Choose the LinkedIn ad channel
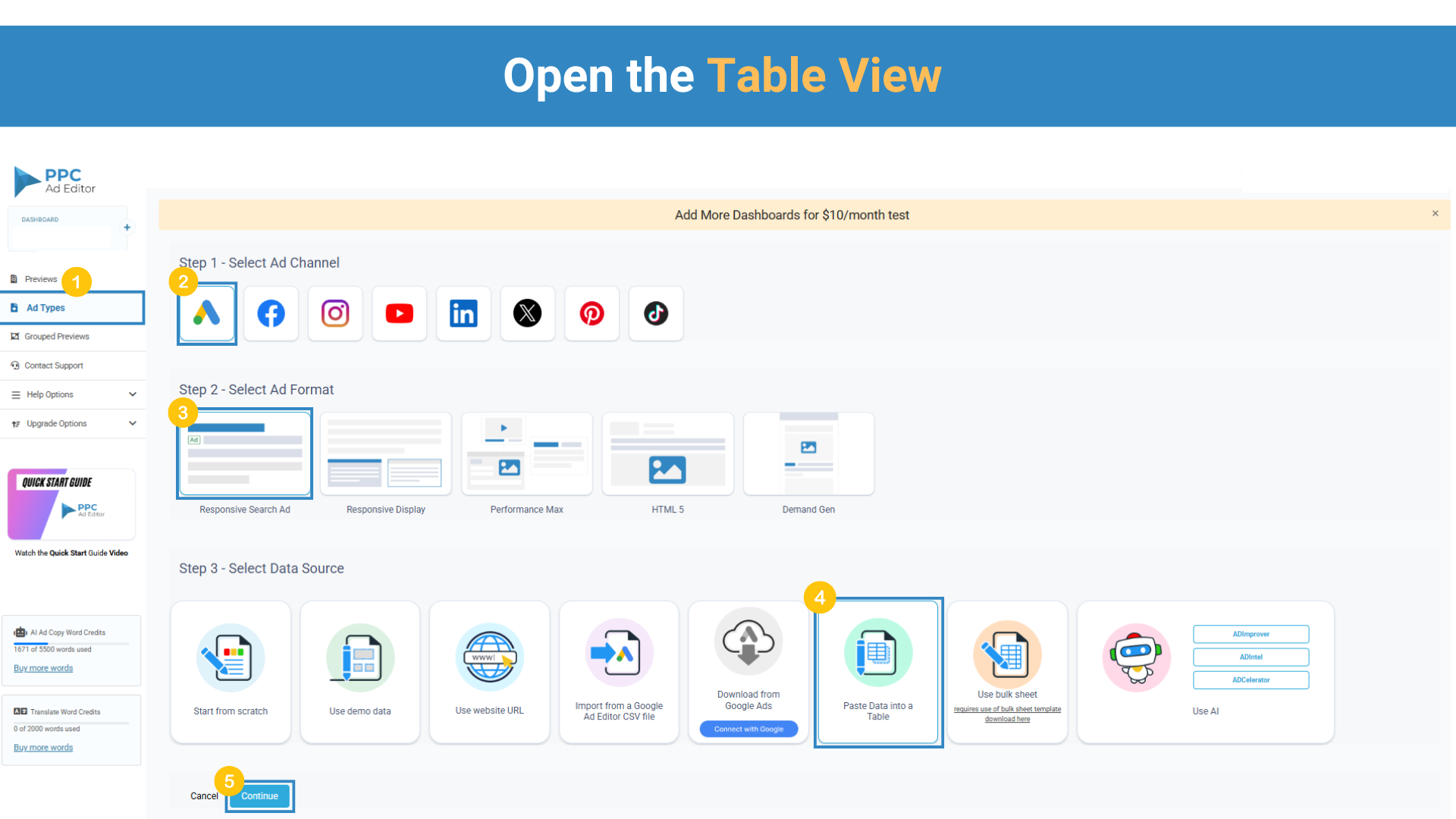The width and height of the screenshot is (1456, 819). 463,313
